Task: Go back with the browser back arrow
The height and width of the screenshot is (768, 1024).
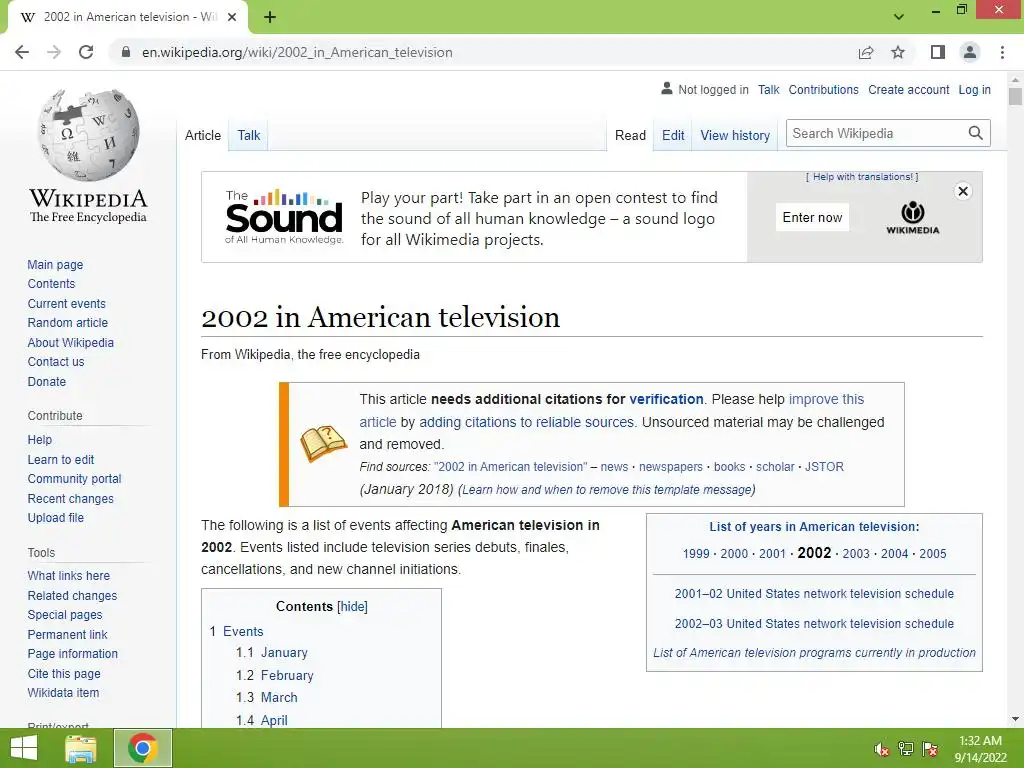Action: tap(22, 52)
